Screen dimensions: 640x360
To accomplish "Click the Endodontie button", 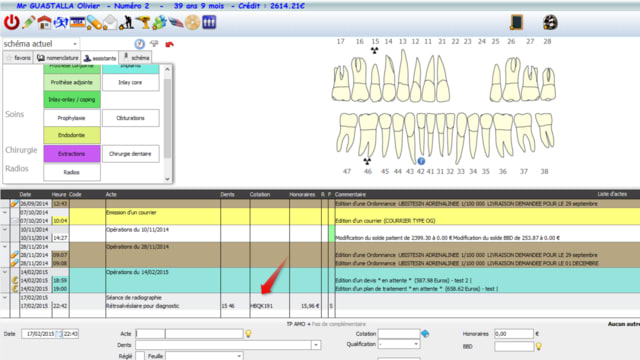I will click(72, 135).
